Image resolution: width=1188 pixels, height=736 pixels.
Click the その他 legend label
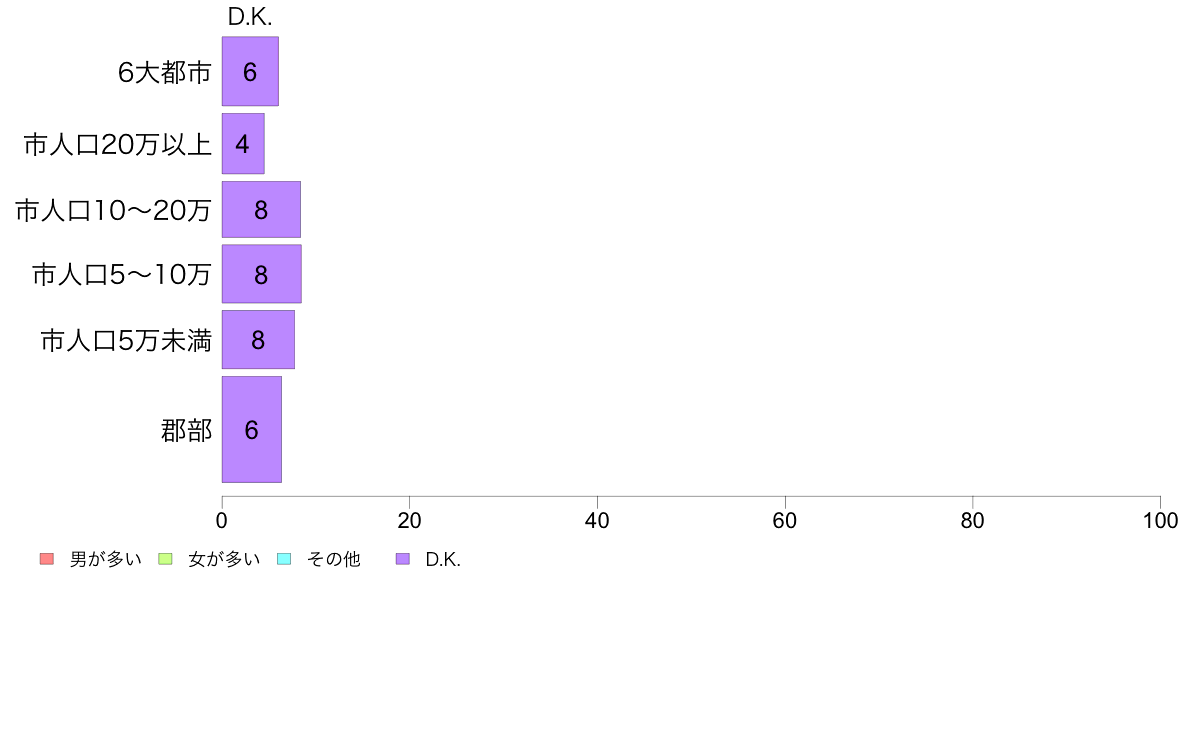(x=333, y=559)
